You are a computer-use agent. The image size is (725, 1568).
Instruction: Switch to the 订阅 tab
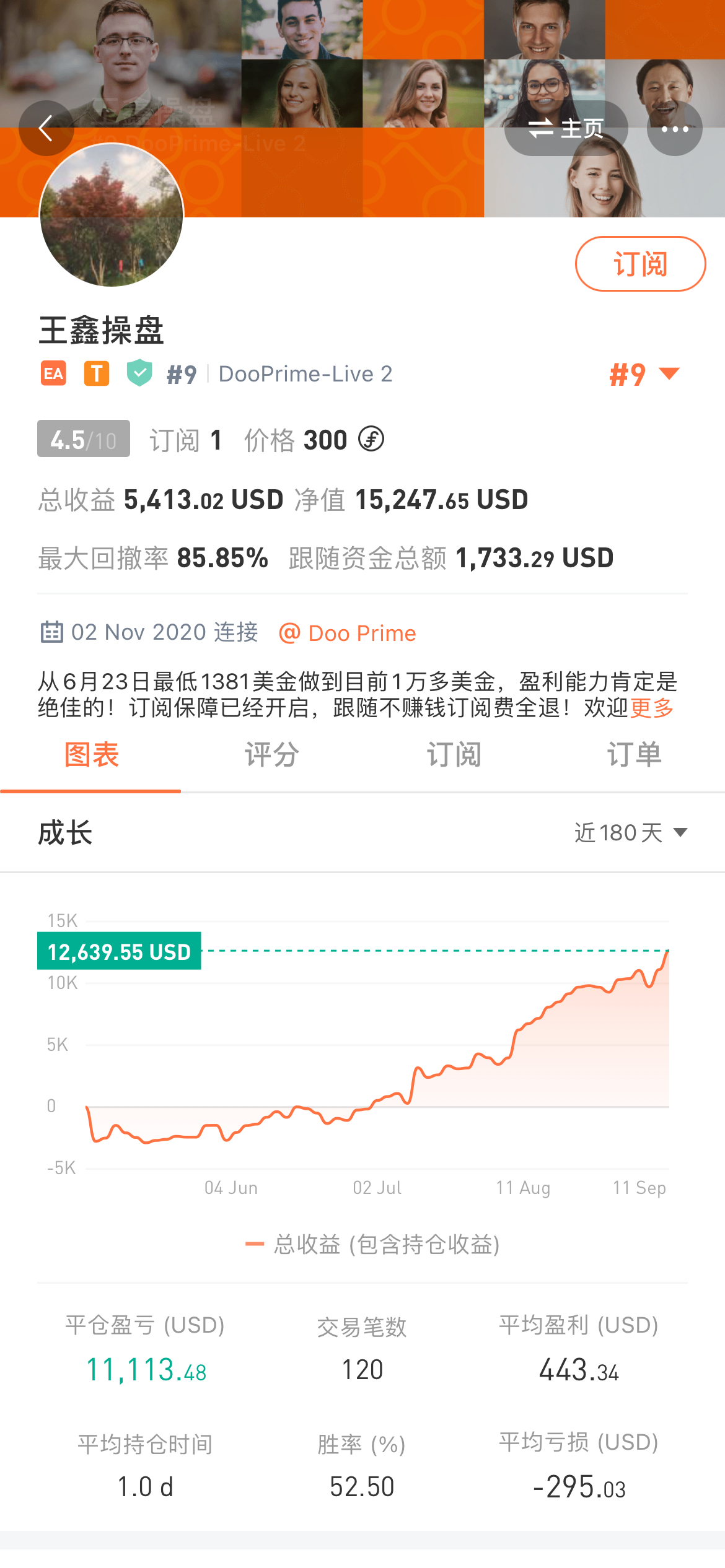(454, 755)
